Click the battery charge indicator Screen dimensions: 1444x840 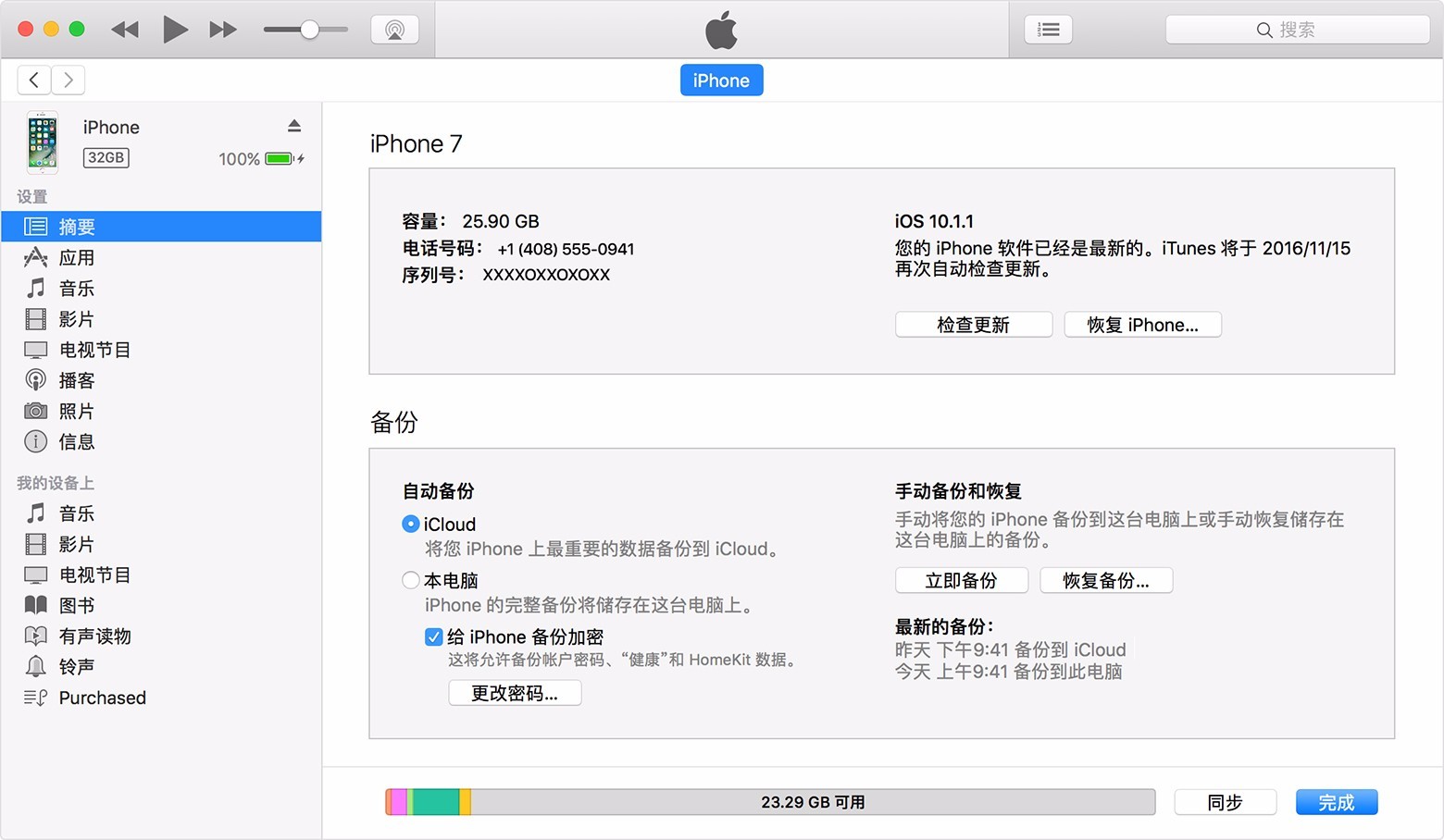tap(280, 158)
